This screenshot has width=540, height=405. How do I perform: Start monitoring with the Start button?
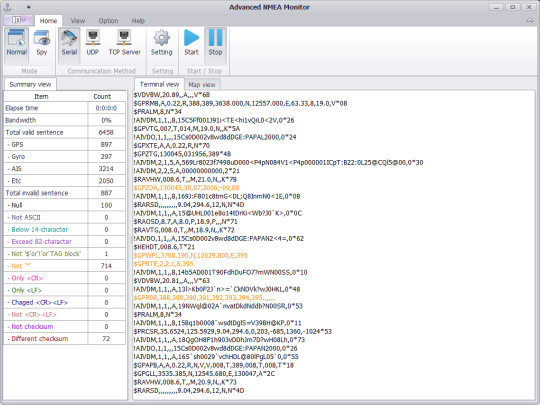tap(191, 43)
